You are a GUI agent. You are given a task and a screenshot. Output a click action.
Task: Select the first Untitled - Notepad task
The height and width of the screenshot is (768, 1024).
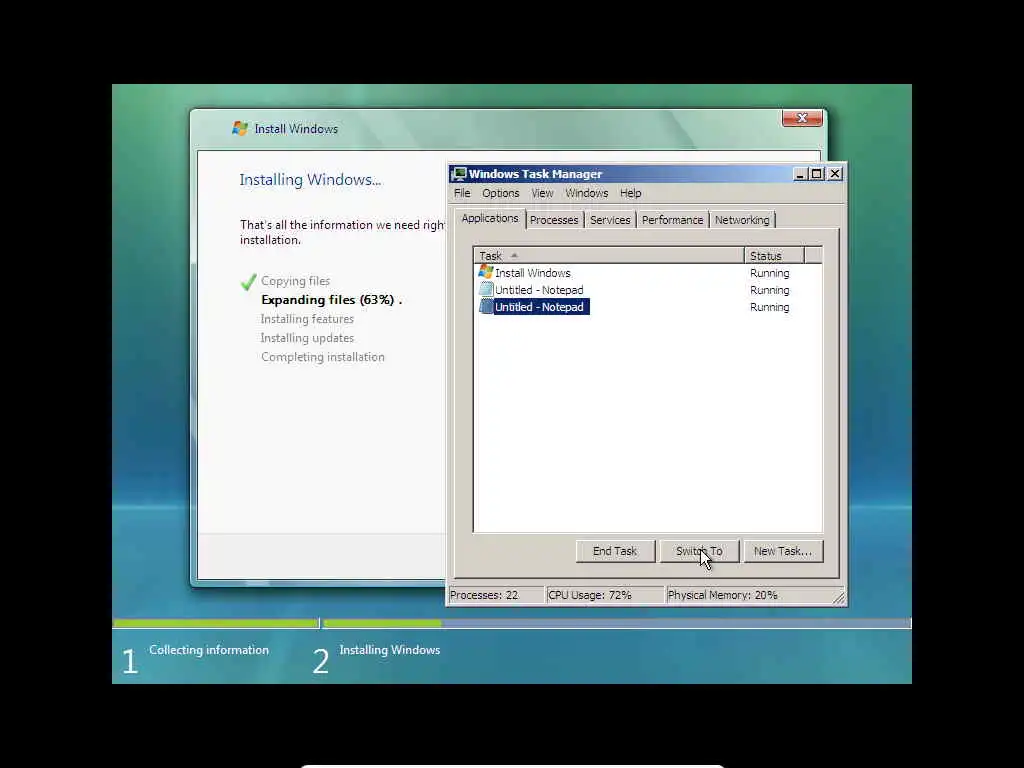click(648, 290)
